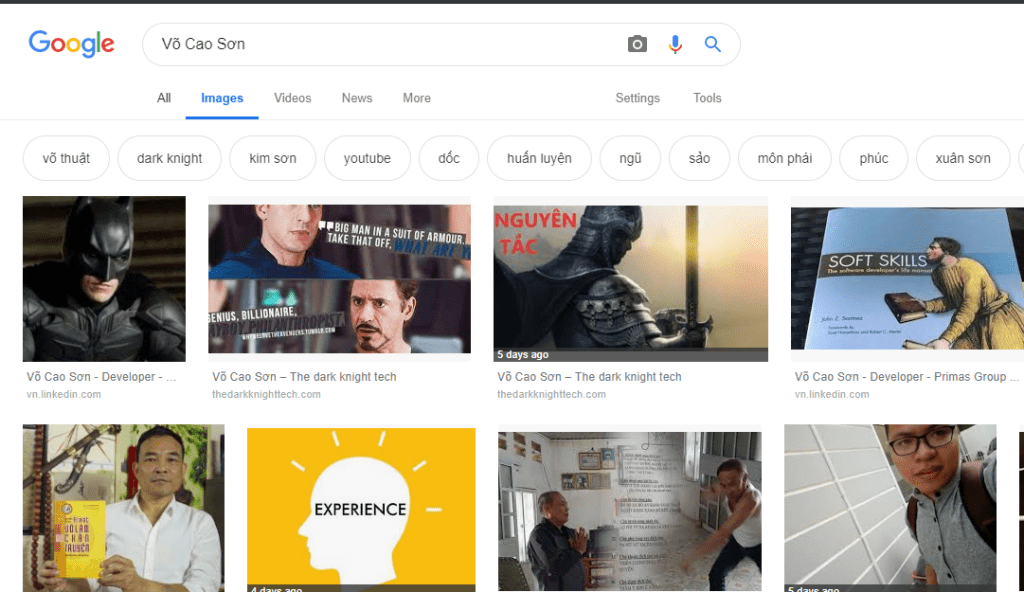
Task: Open the Nguyên Tắc knight image
Action: coord(631,284)
